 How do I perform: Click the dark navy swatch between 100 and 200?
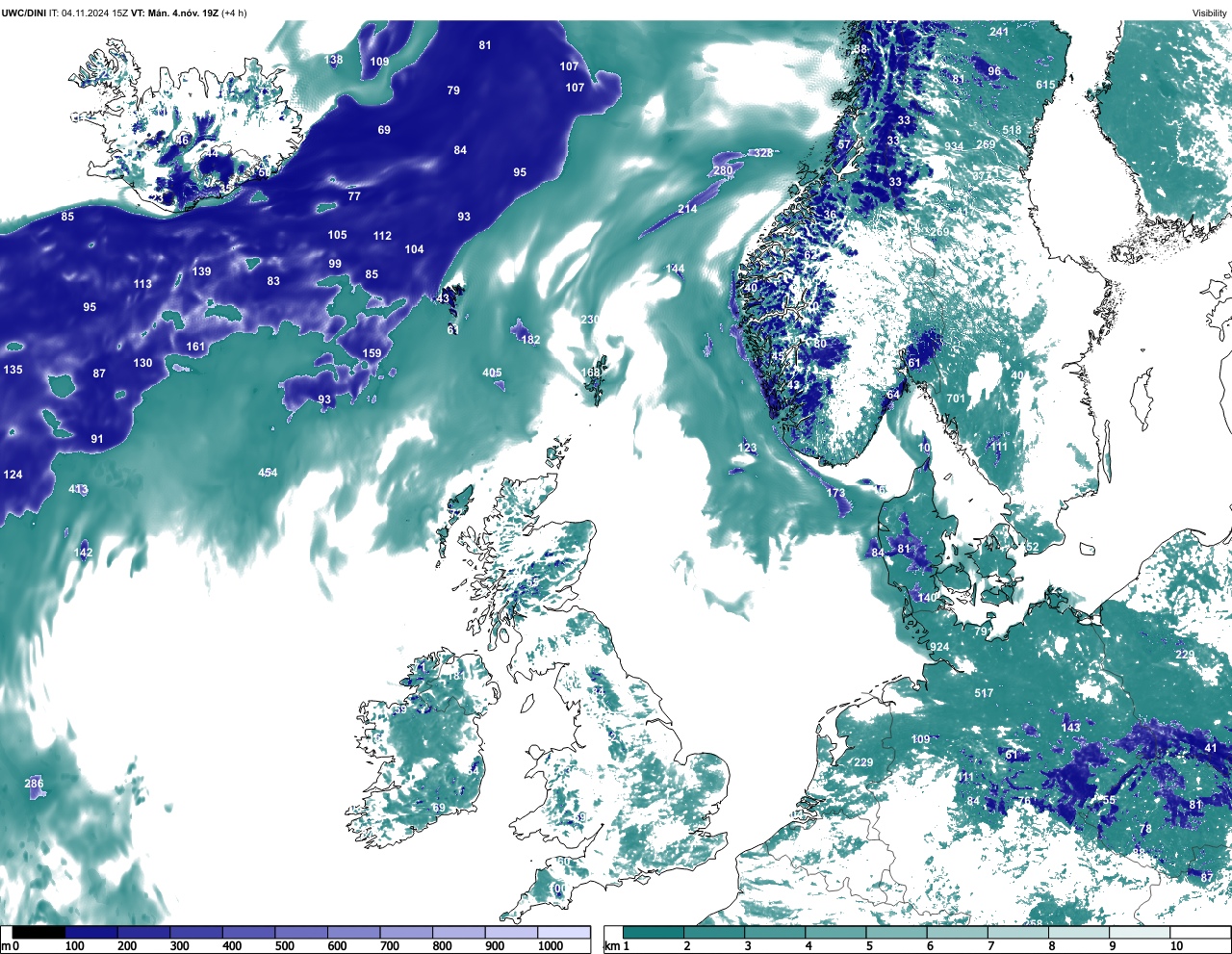point(91,932)
